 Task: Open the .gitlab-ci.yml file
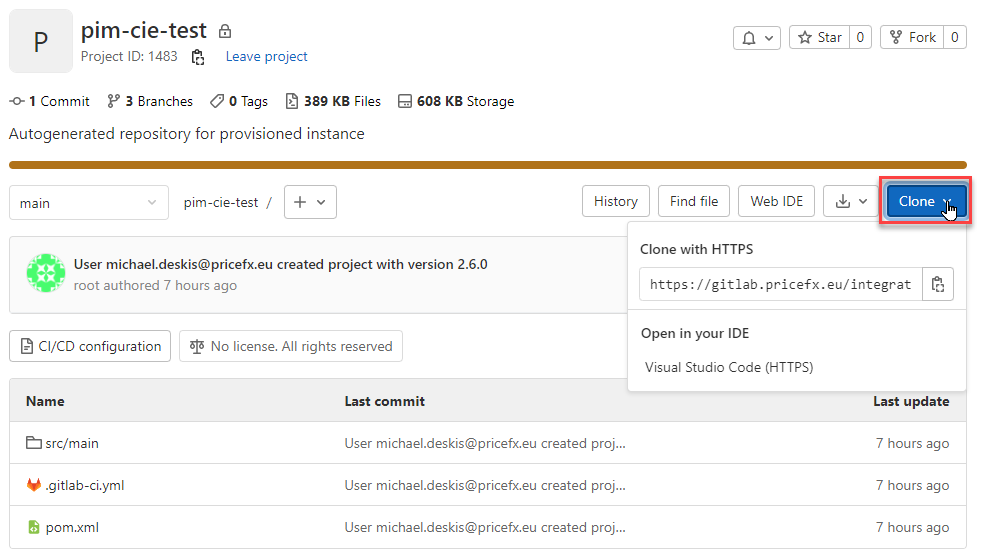pos(85,485)
